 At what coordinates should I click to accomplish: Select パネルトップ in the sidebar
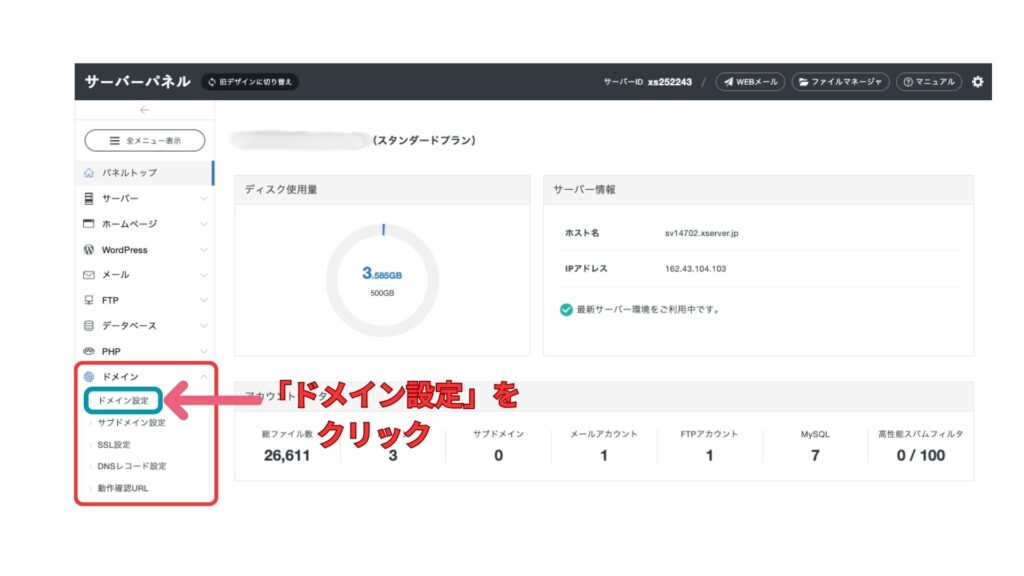pyautogui.click(x=144, y=172)
